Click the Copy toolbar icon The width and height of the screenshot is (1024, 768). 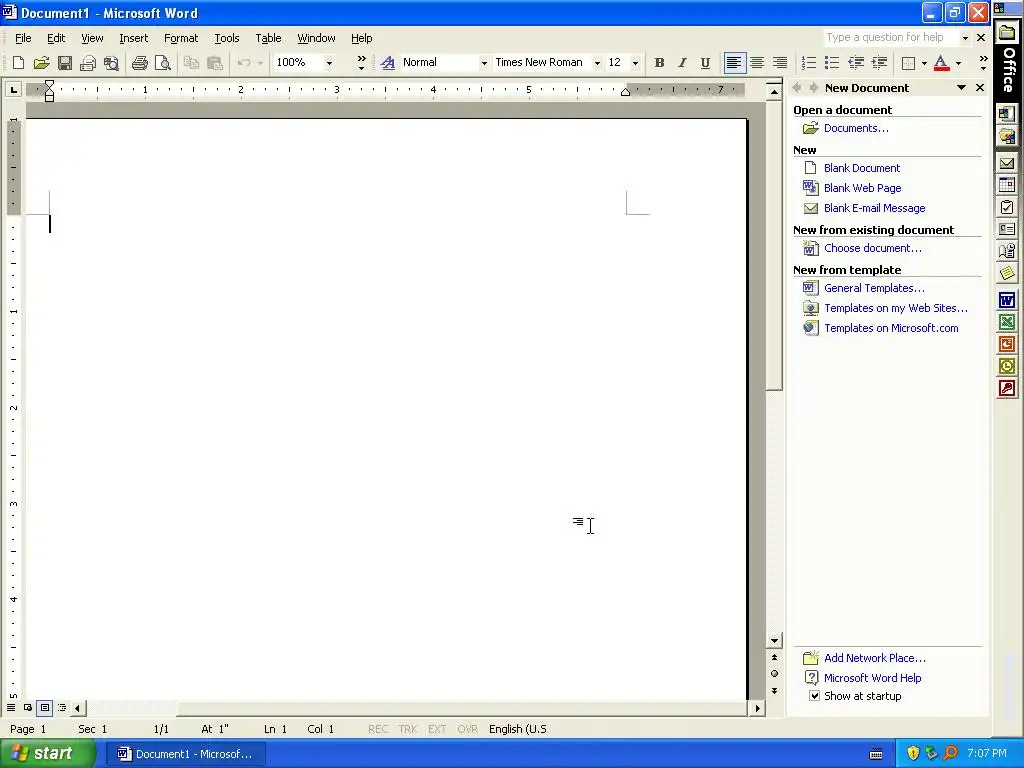(191, 63)
